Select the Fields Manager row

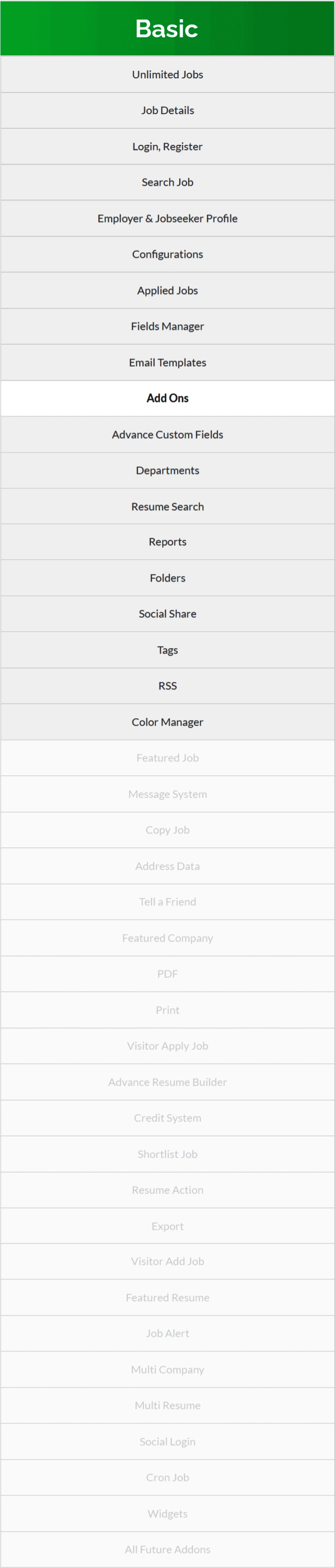pyautogui.click(x=167, y=326)
